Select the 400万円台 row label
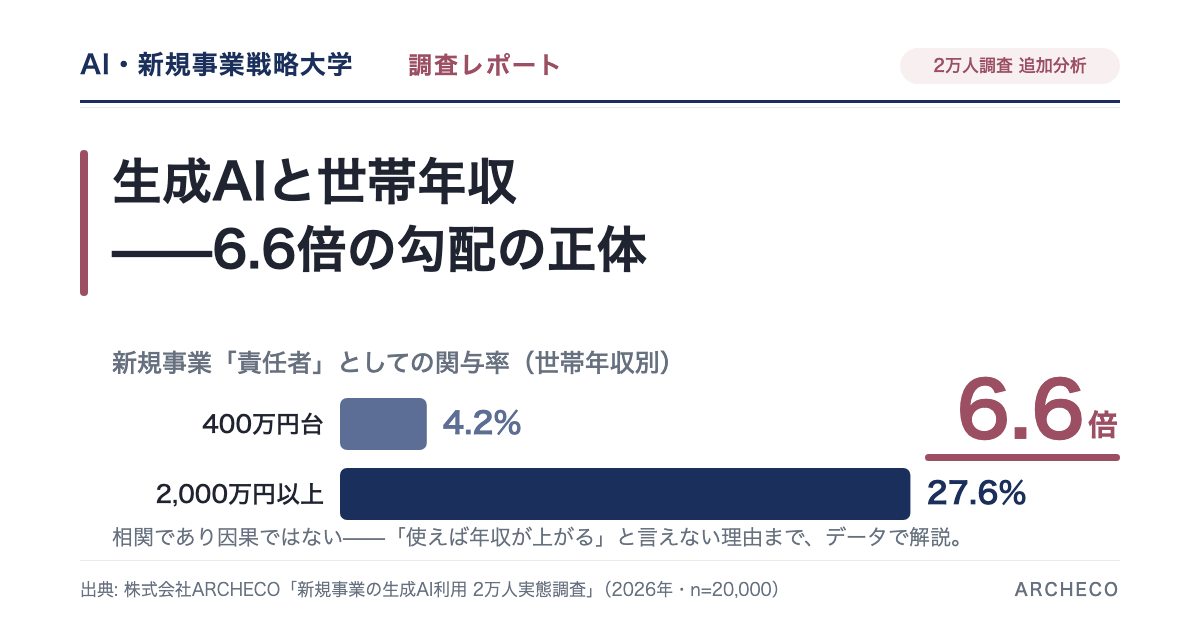Screen dimensions: 1200x630 tap(263, 425)
